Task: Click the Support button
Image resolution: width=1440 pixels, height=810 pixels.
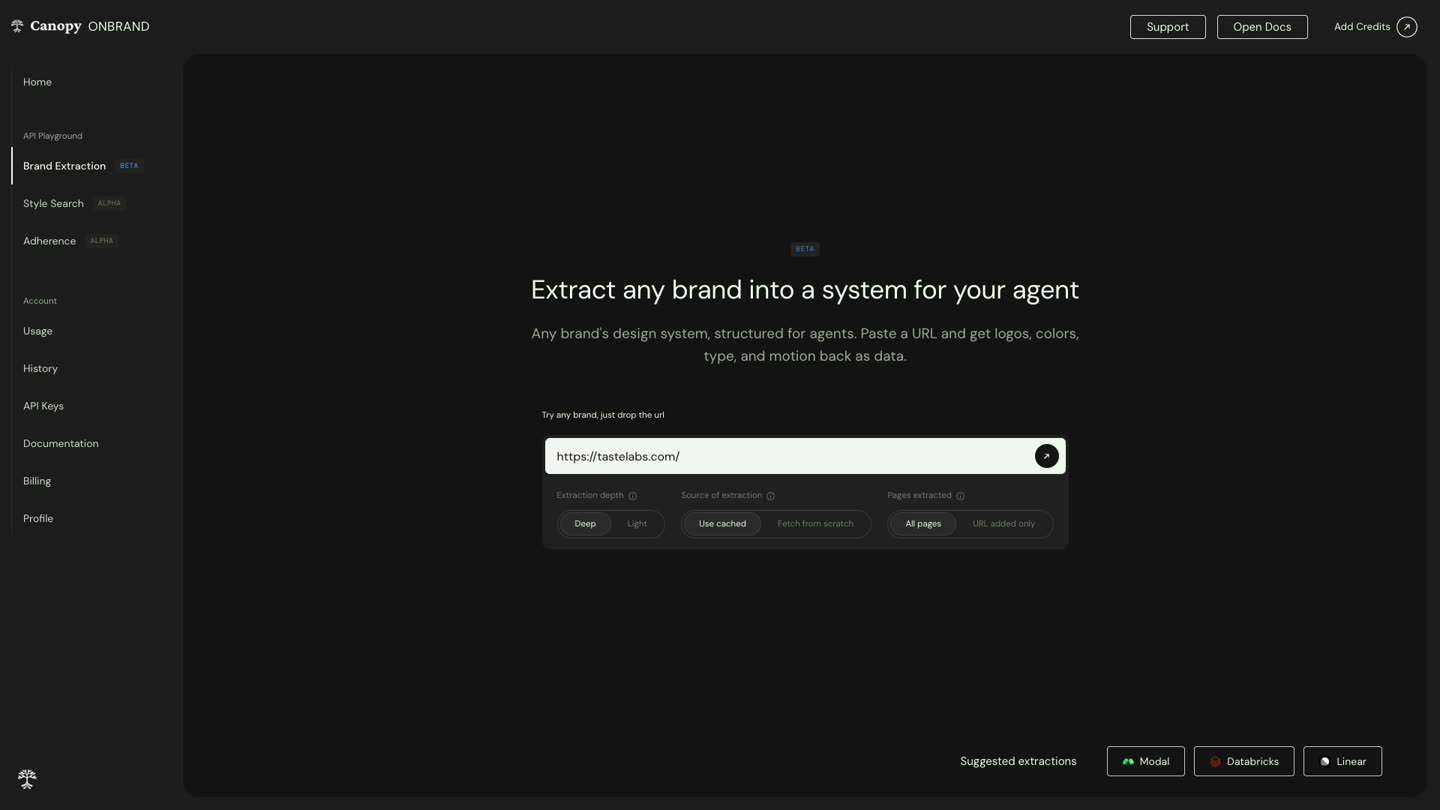Action: pos(1167,27)
